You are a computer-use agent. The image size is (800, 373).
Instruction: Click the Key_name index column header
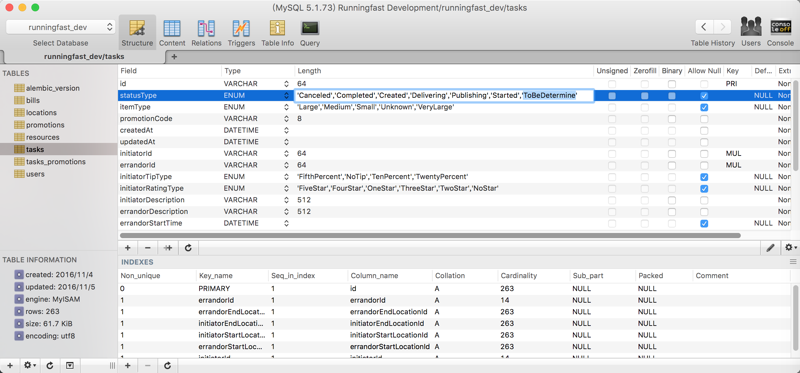tap(233, 276)
